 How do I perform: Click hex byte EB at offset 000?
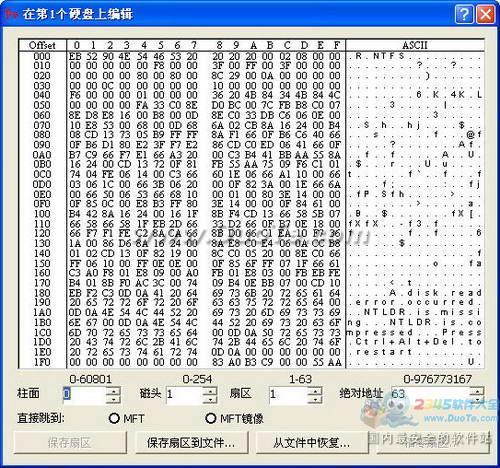point(75,56)
